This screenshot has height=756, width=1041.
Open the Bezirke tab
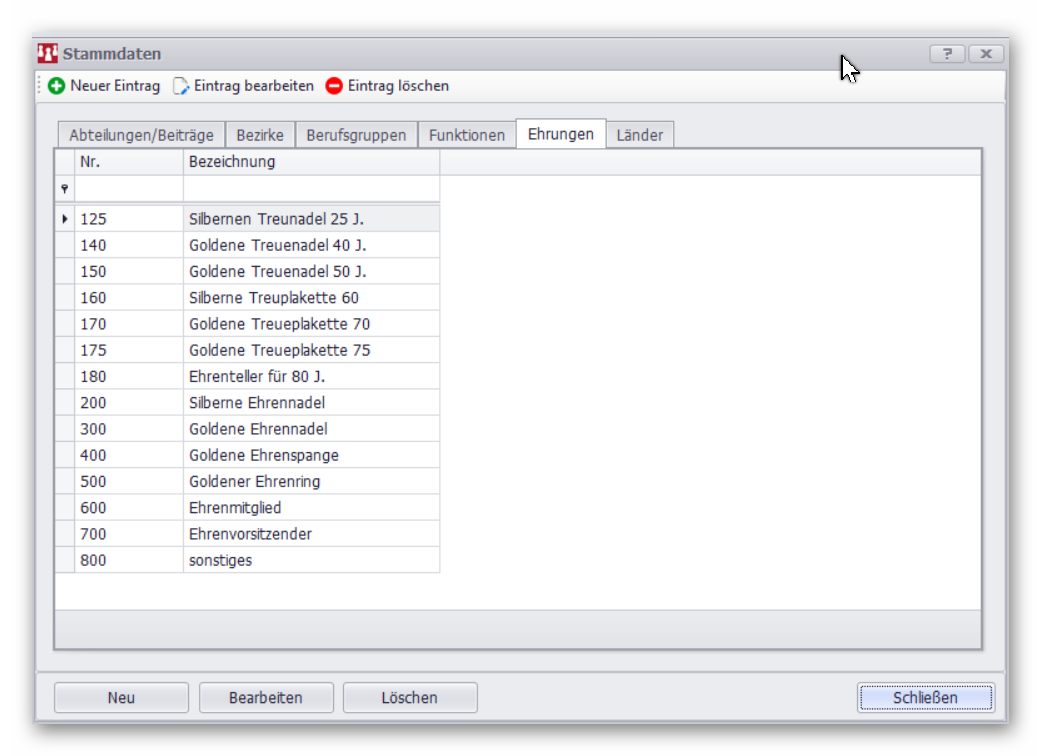[x=260, y=135]
